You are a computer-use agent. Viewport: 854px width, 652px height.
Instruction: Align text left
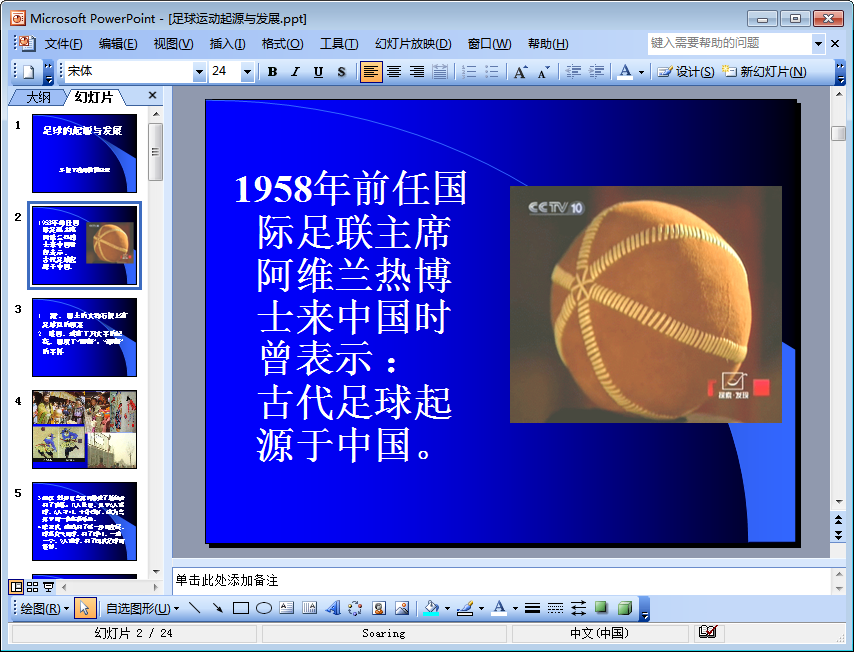[370, 71]
